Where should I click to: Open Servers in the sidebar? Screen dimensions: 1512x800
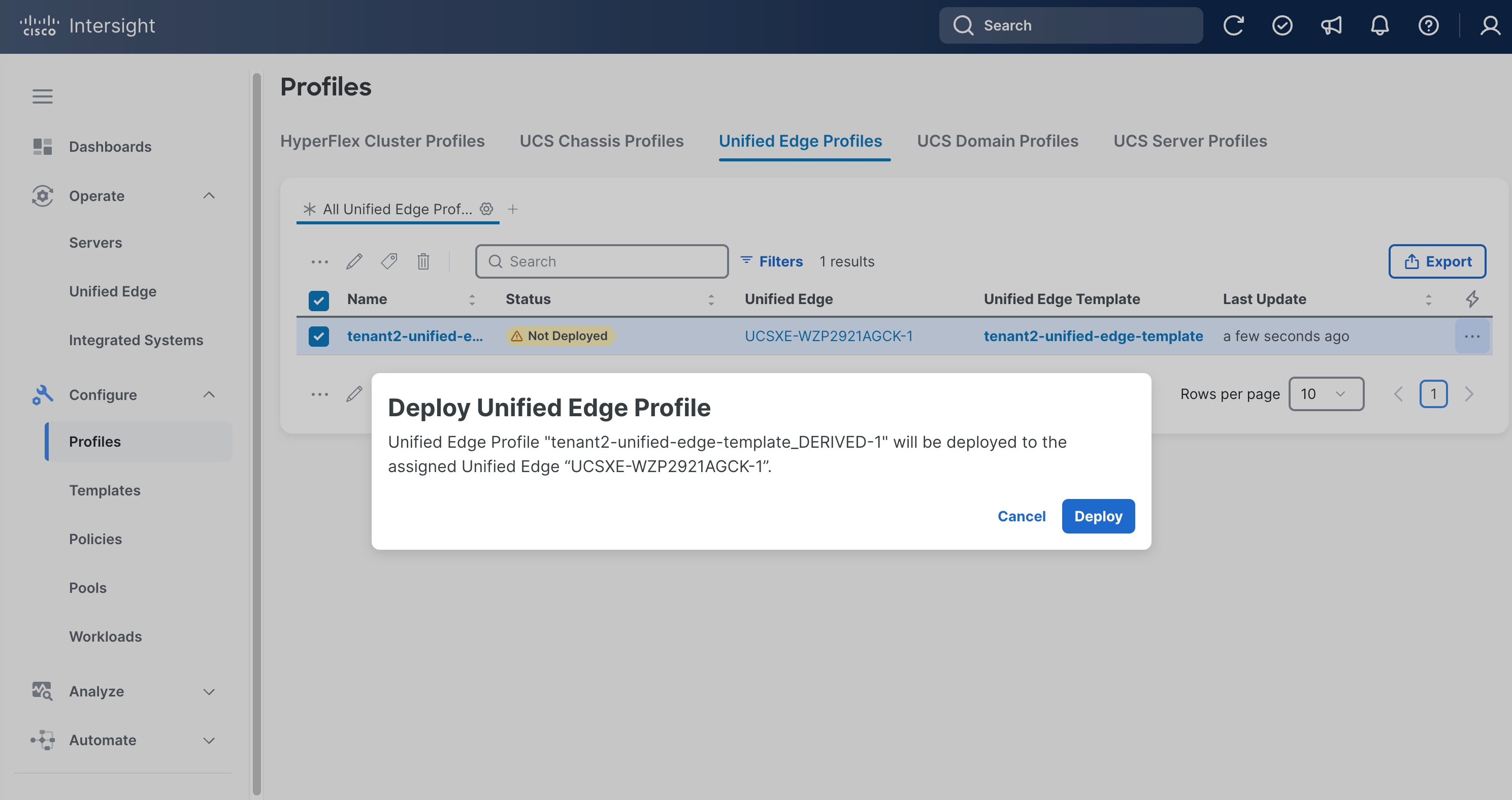tap(95, 243)
